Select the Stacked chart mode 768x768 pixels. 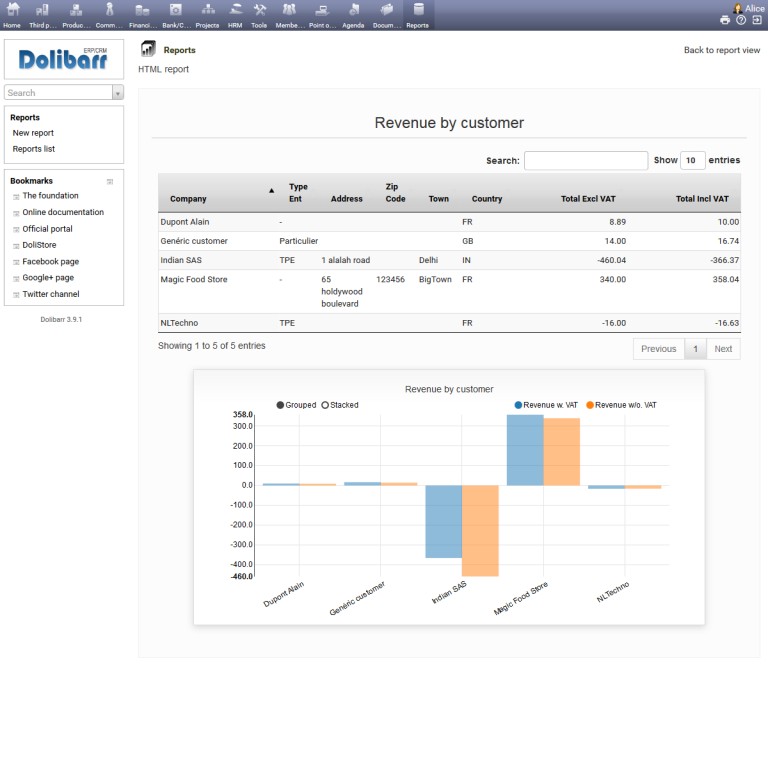point(340,405)
